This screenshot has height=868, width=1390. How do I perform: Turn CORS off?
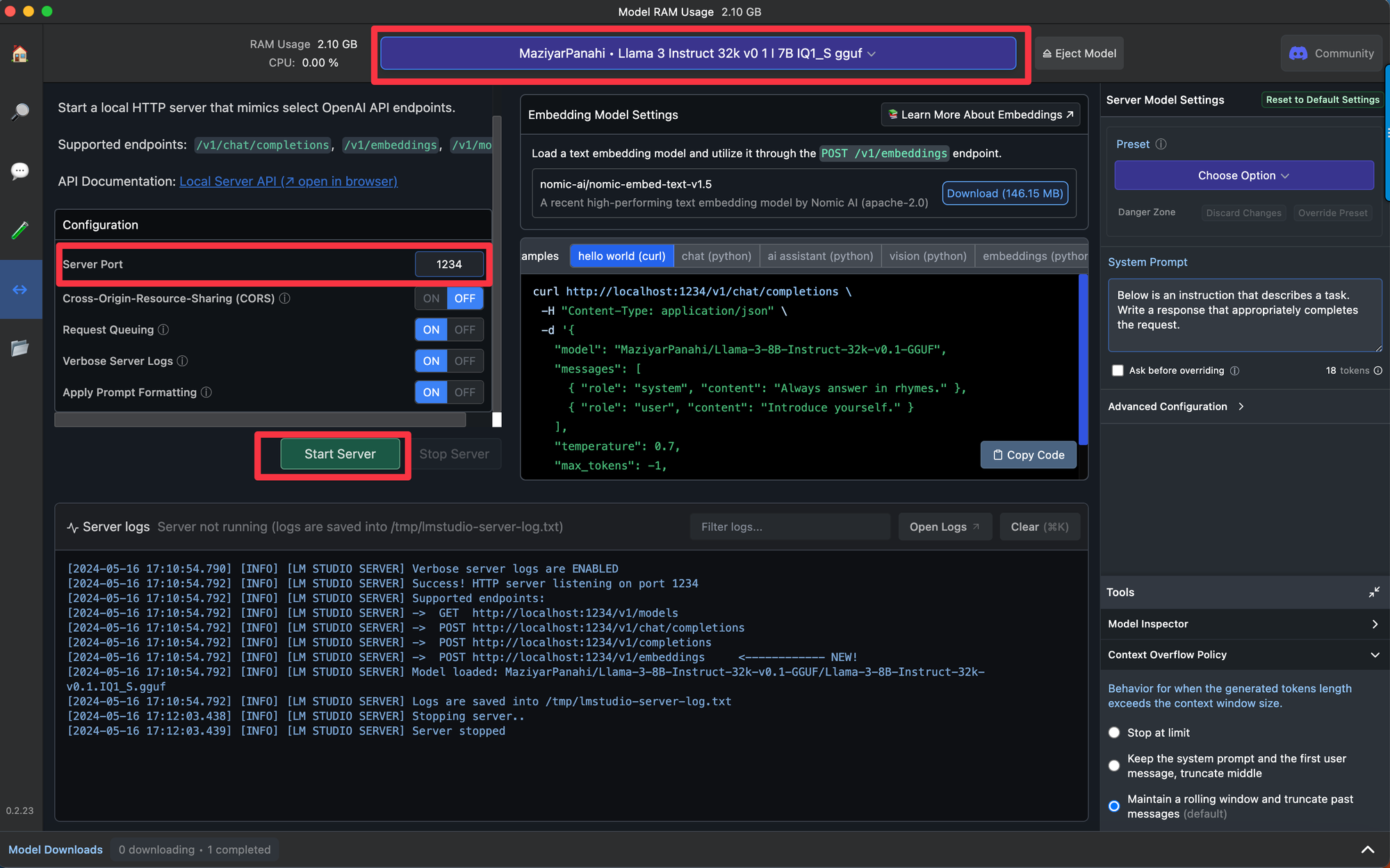point(465,298)
